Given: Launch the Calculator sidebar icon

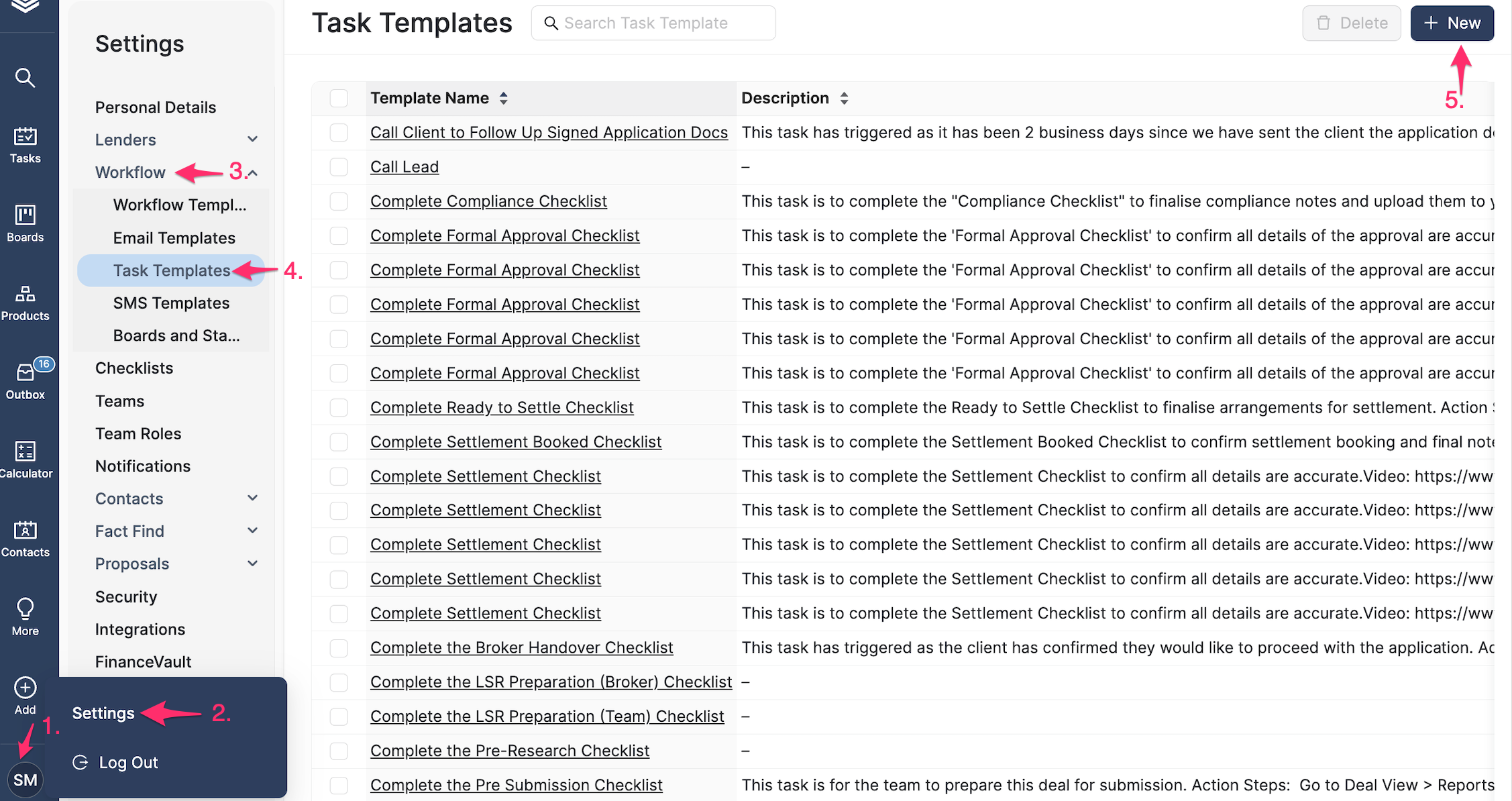Looking at the screenshot, I should [25, 459].
